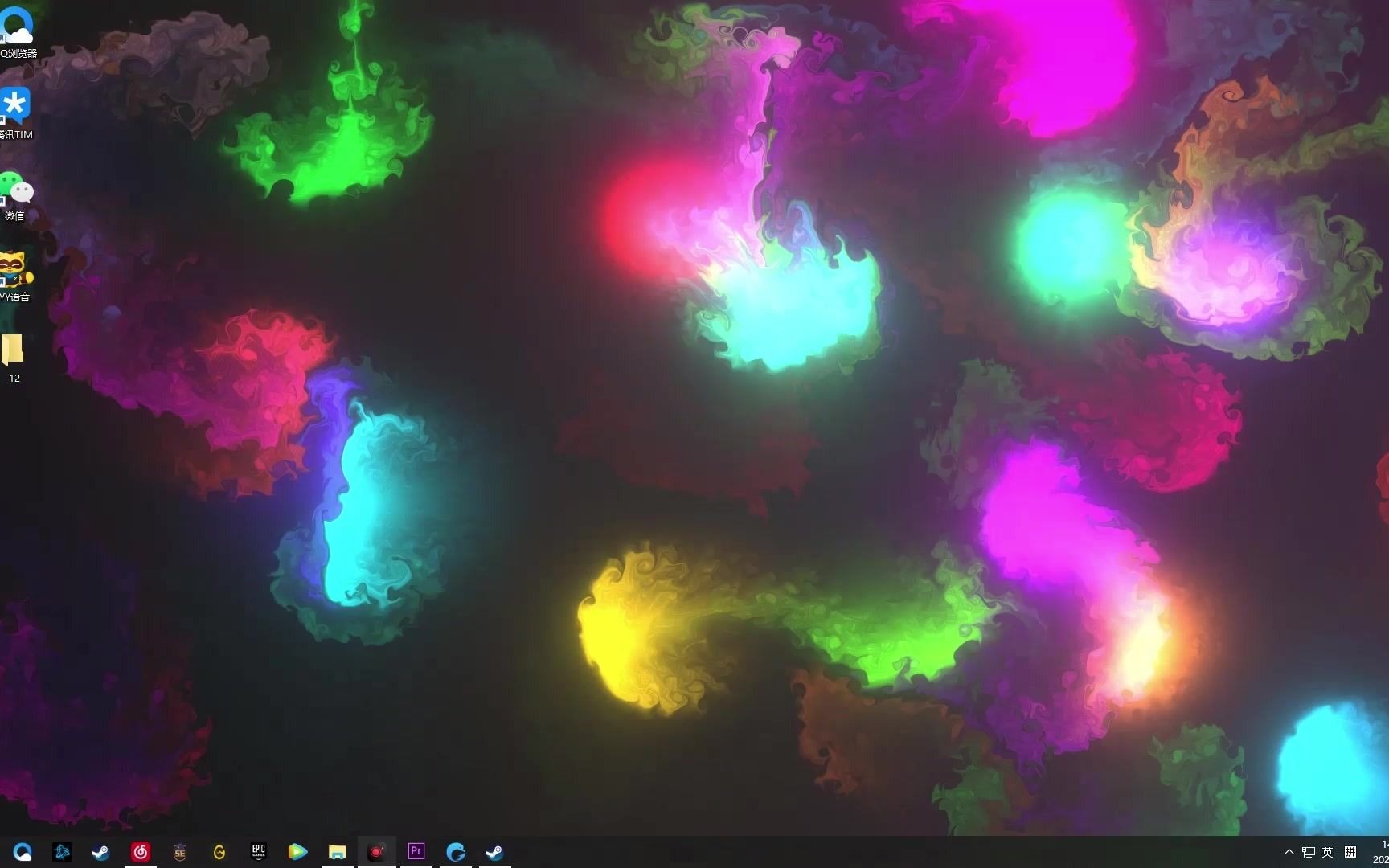Open the YY语音 desktop shortcut
1389x868 pixels.
pyautogui.click(x=16, y=276)
